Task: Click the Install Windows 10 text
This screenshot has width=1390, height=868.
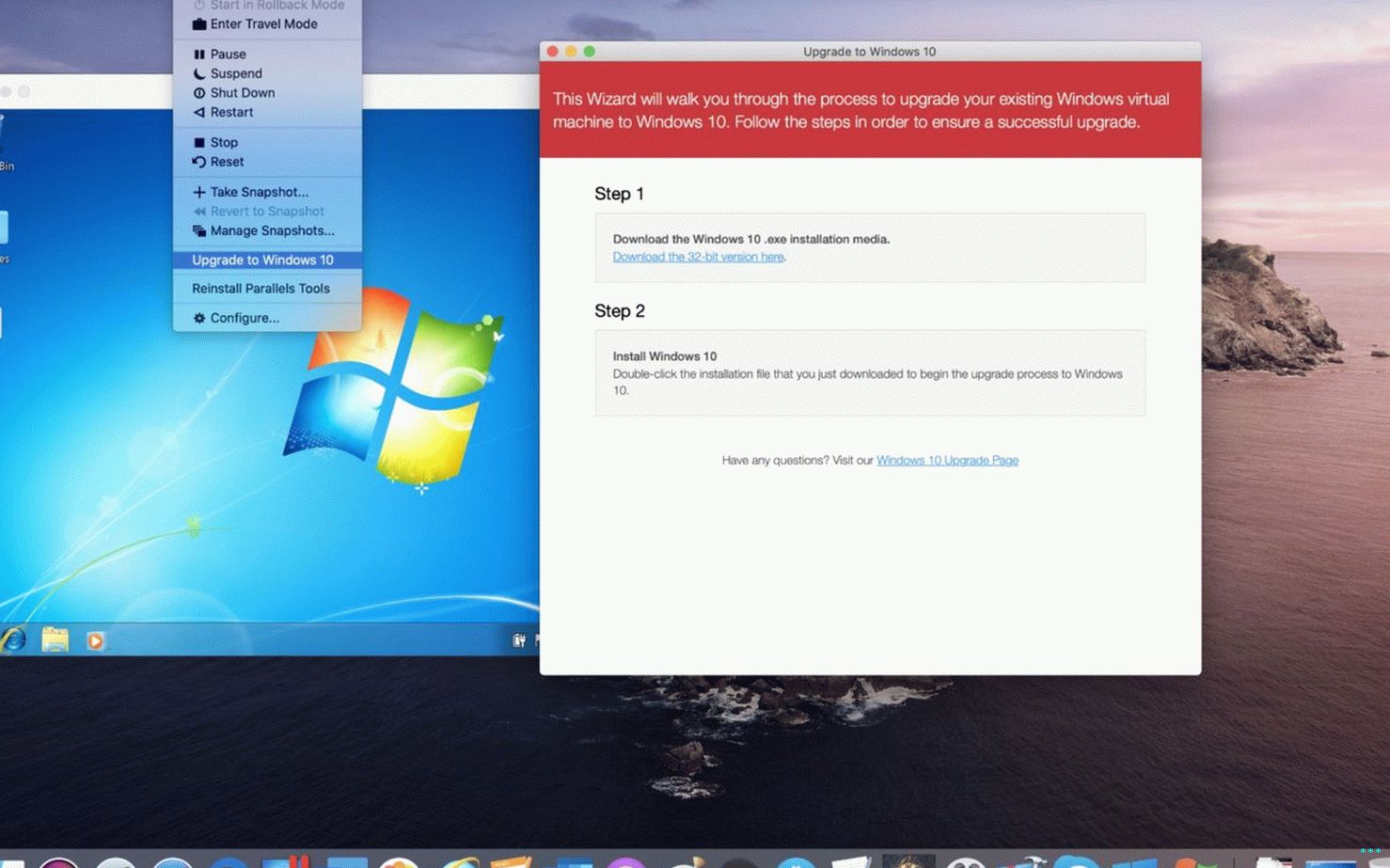Action: click(x=665, y=356)
